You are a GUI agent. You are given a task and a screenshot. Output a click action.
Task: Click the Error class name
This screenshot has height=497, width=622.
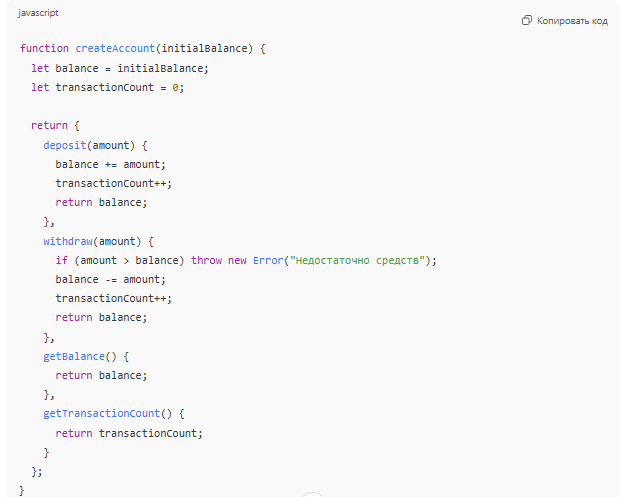[x=267, y=260]
